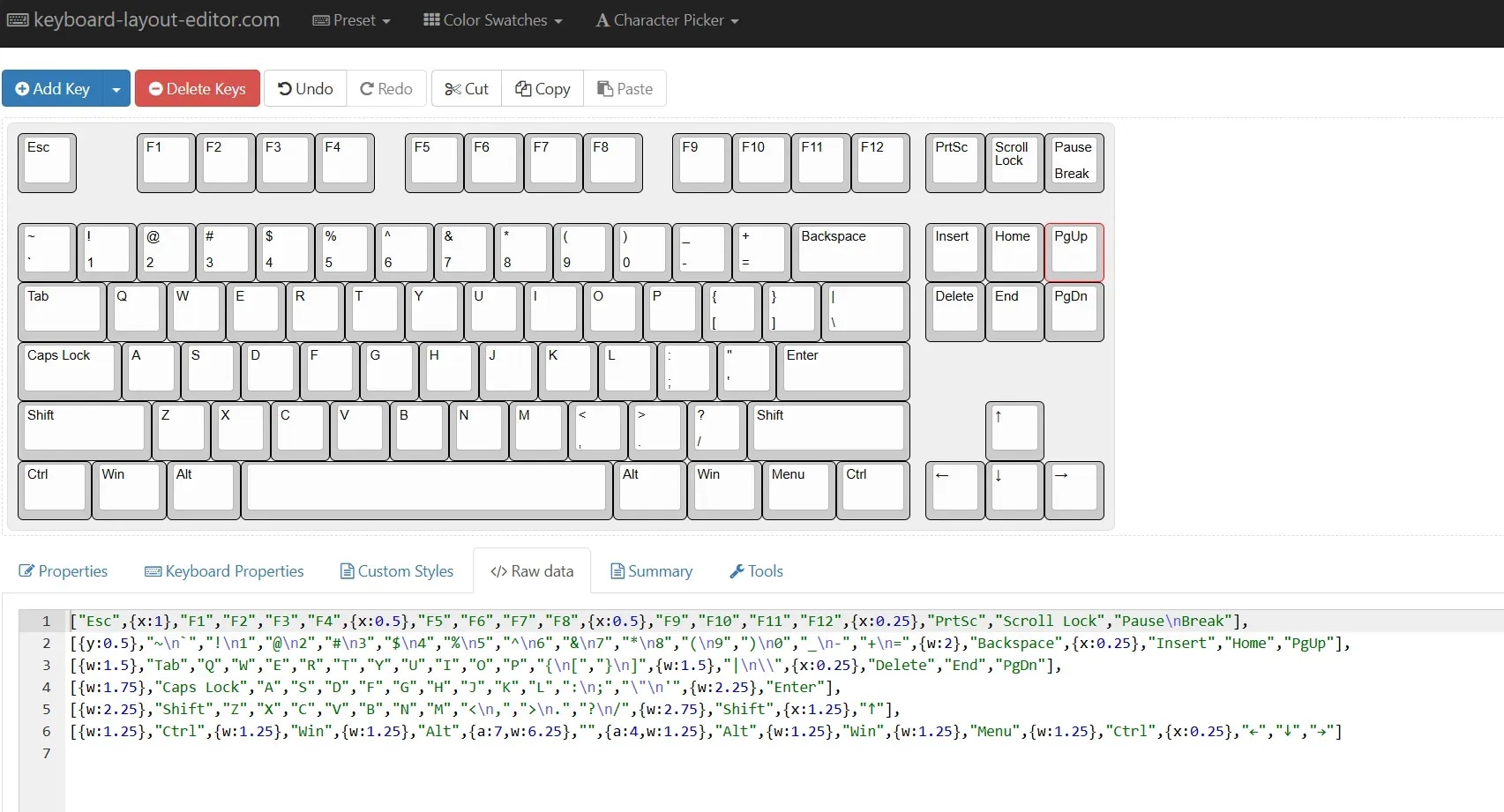
Task: Click the Redo button
Action: pyautogui.click(x=386, y=88)
